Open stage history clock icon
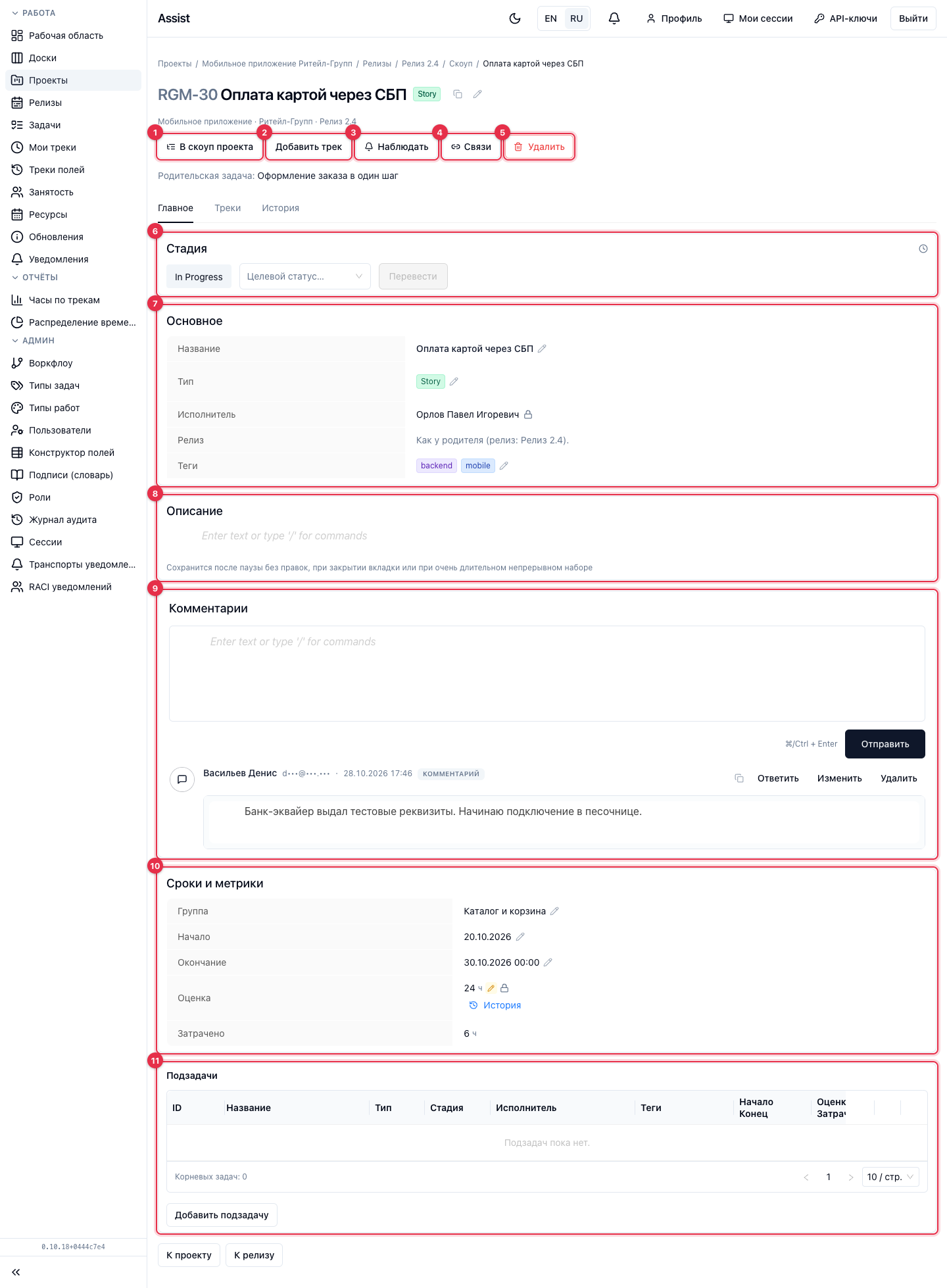 click(923, 249)
